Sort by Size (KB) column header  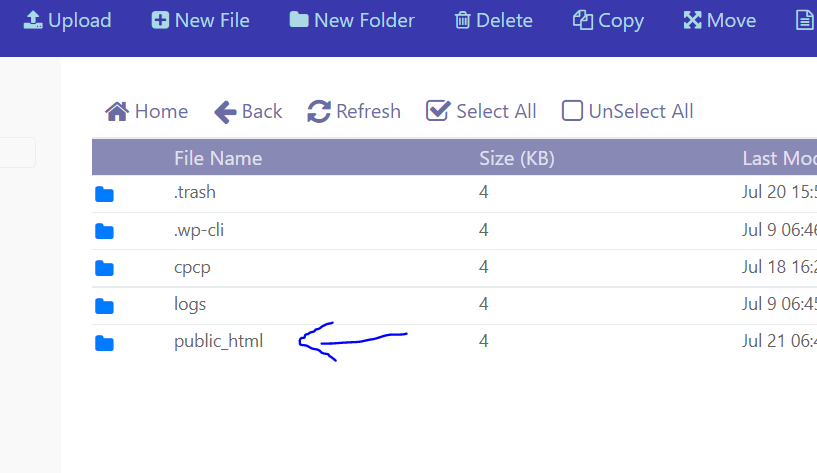517,158
